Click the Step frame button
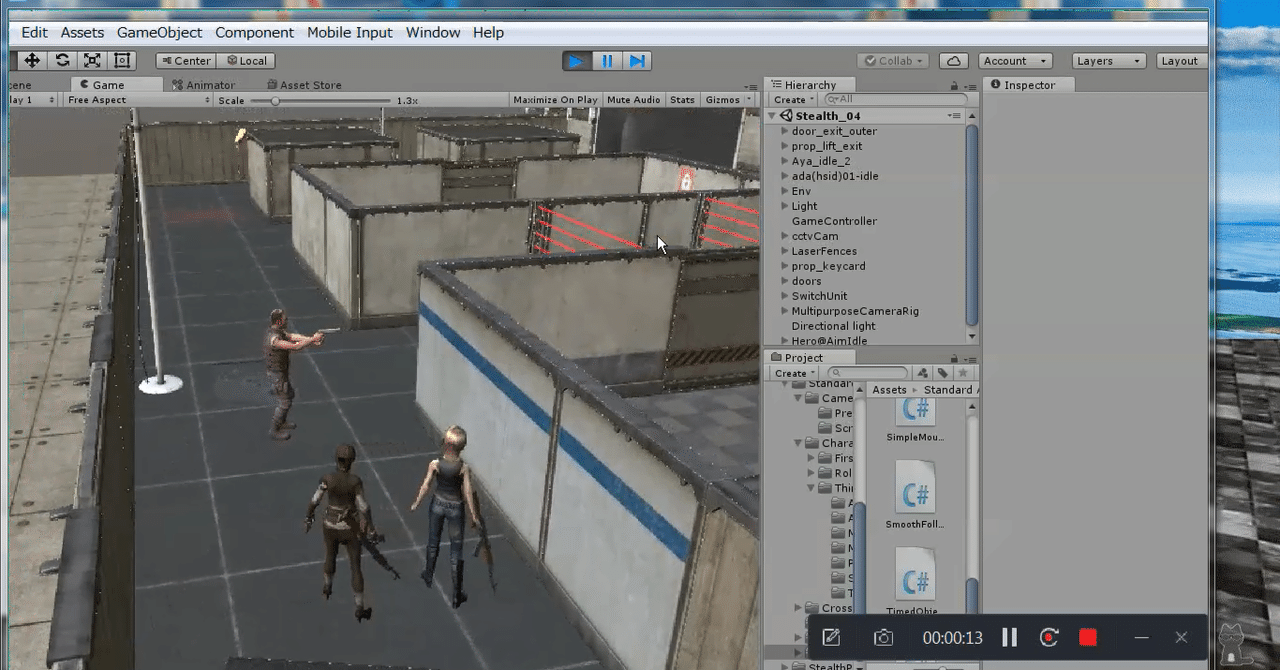Image resolution: width=1280 pixels, height=670 pixels. (x=638, y=61)
